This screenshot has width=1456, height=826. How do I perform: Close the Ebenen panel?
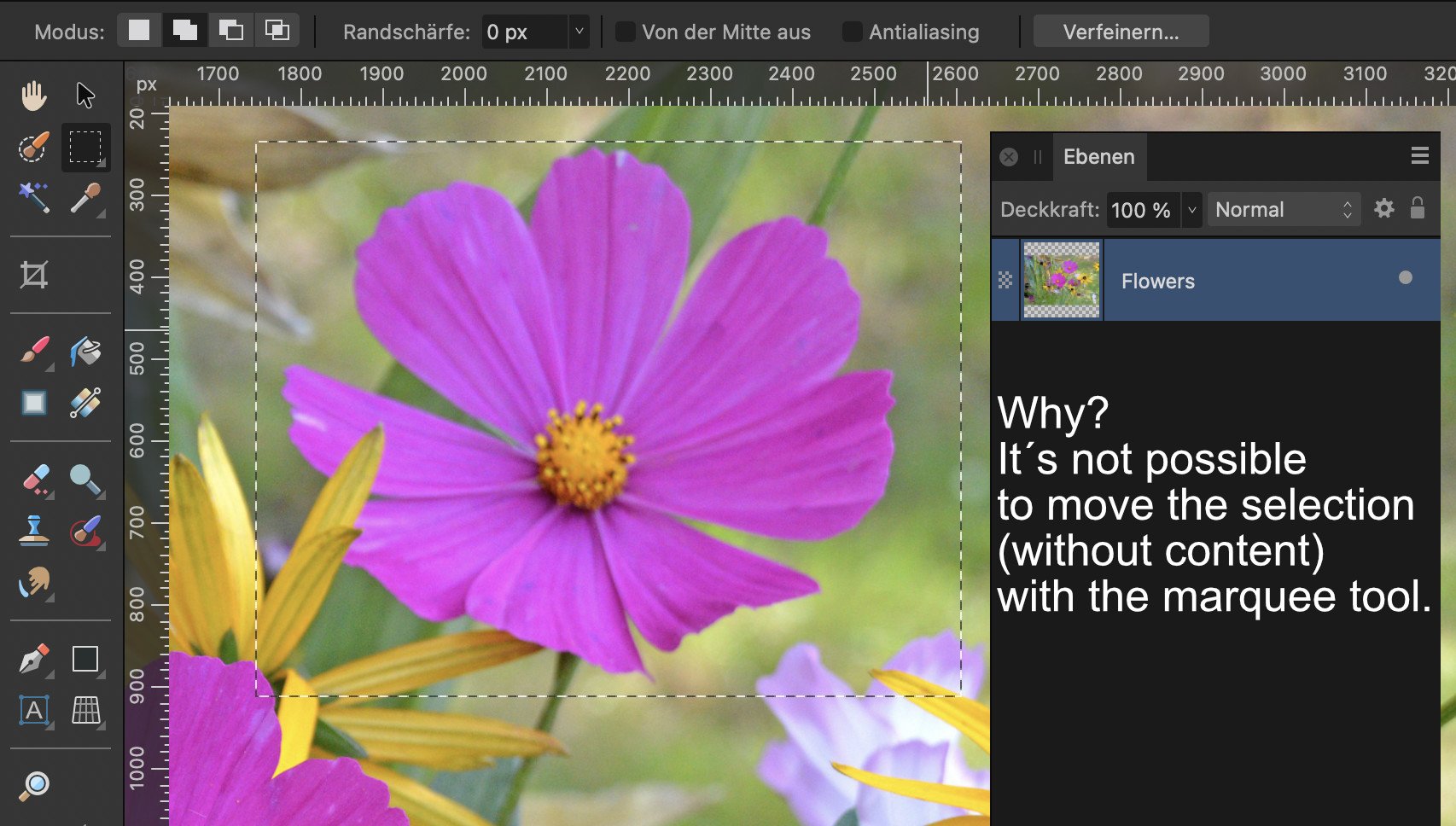[x=1009, y=157]
